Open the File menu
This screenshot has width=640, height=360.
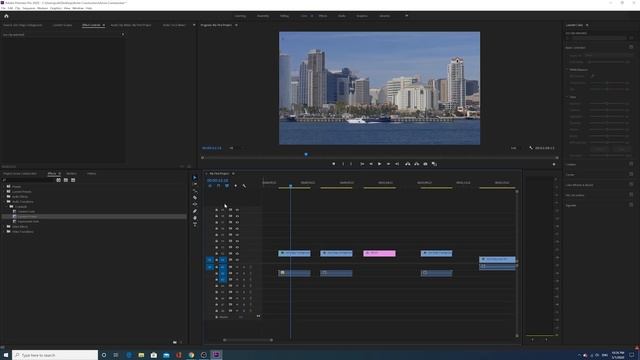click(3, 8)
